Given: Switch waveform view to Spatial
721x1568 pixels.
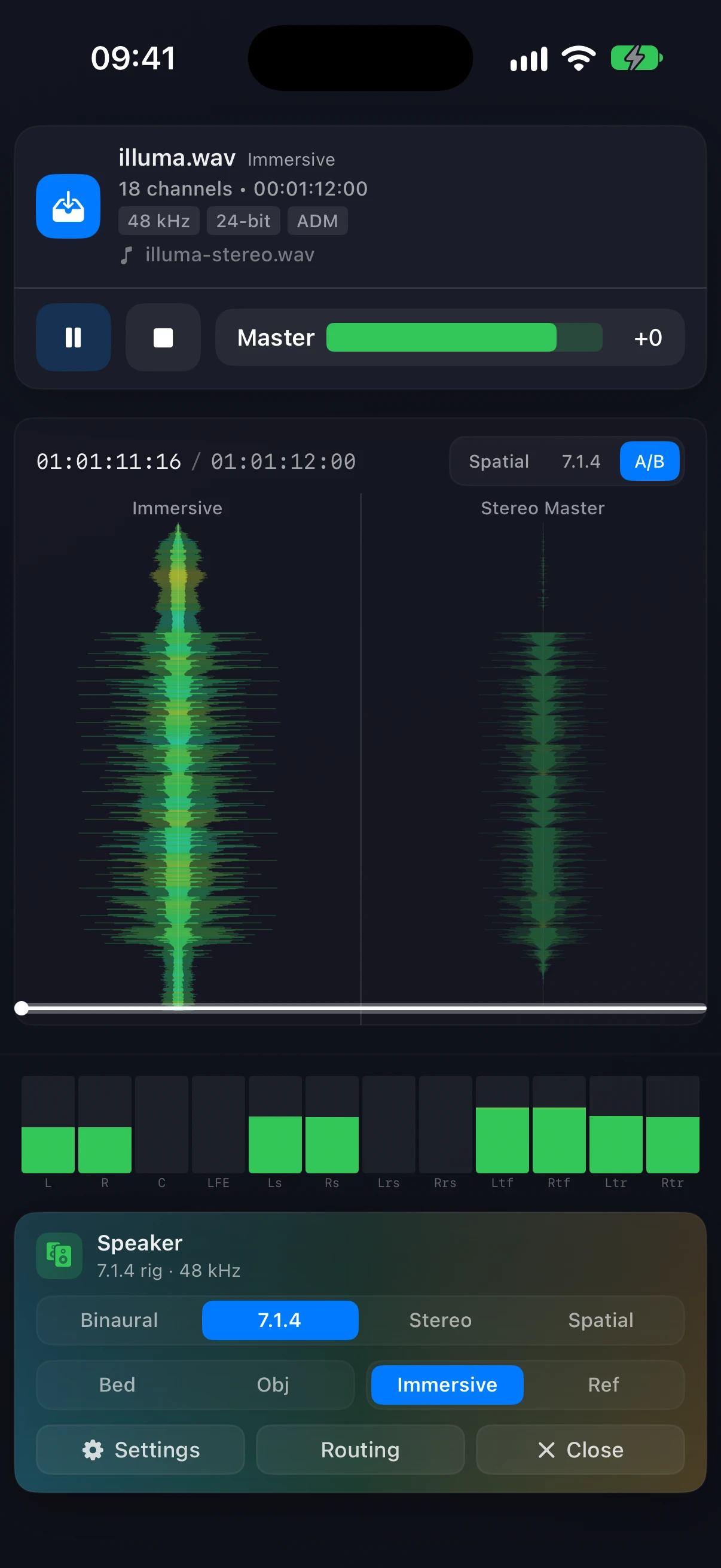Looking at the screenshot, I should (x=499, y=462).
